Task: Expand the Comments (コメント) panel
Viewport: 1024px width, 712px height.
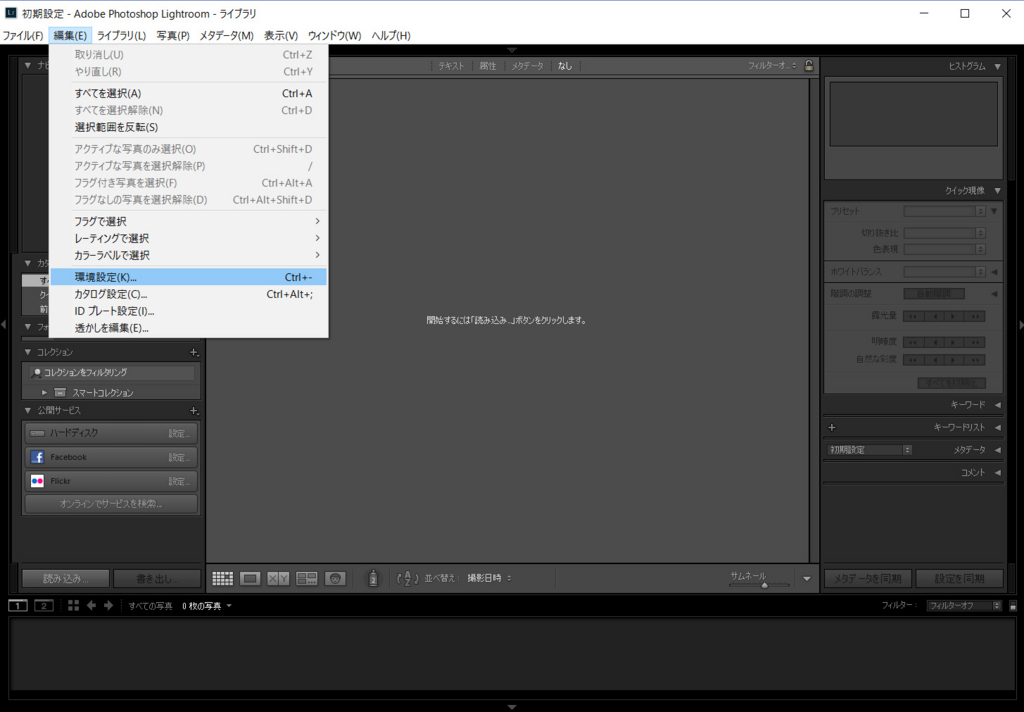Action: point(997,472)
